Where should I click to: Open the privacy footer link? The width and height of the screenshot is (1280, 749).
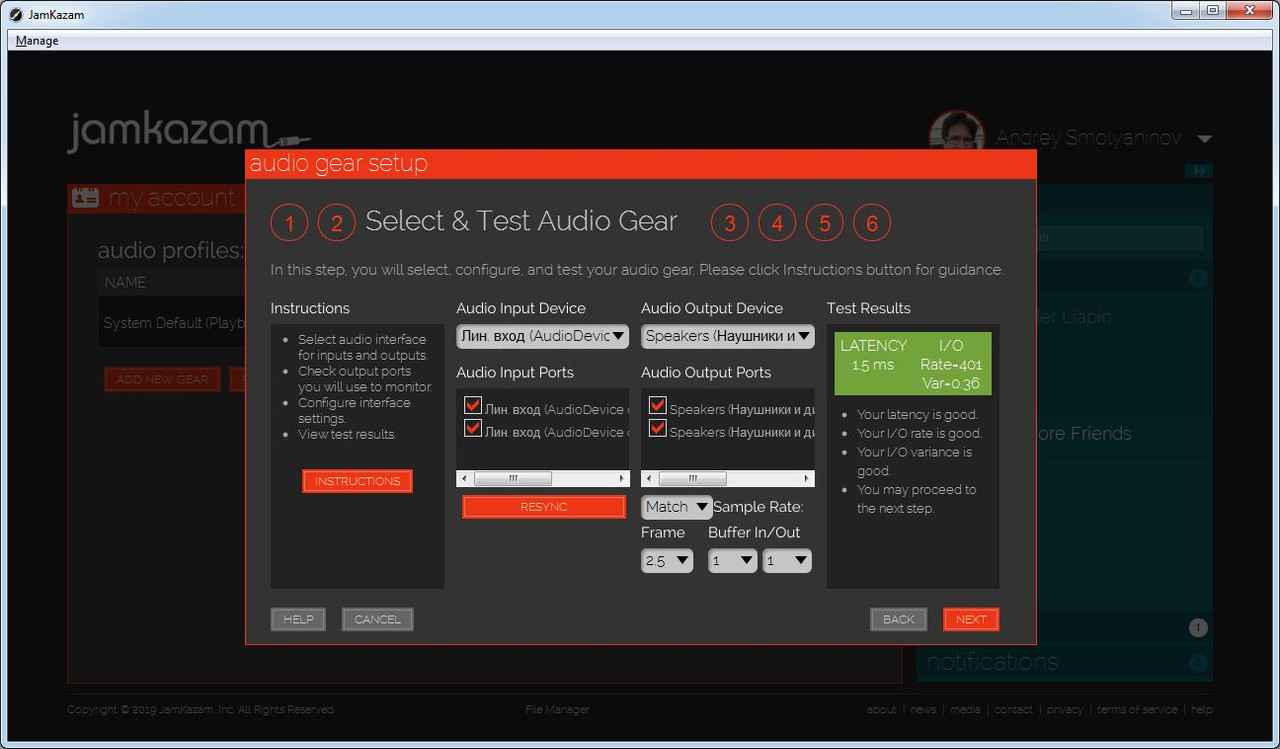[x=1065, y=709]
